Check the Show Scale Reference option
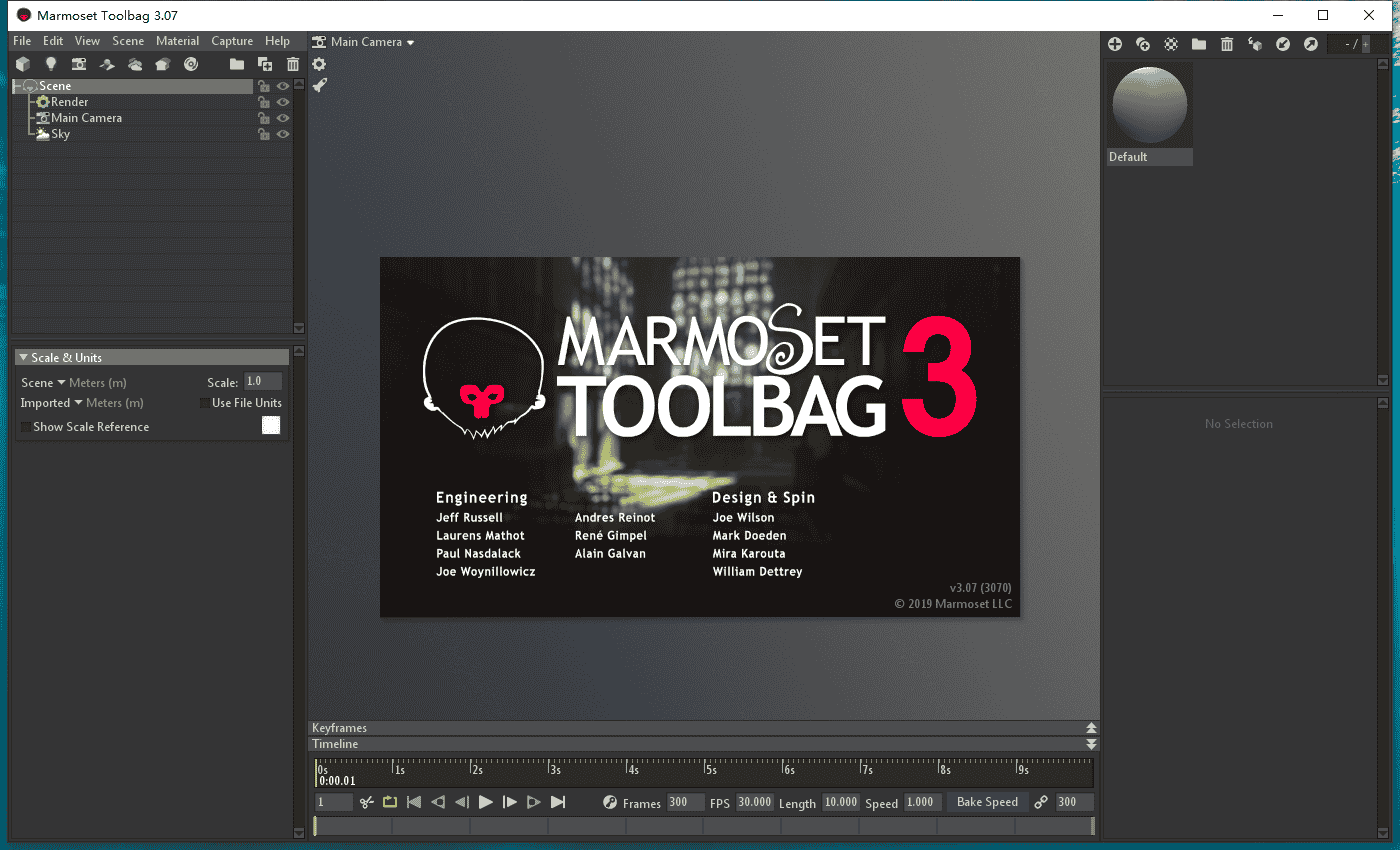 (x=26, y=427)
